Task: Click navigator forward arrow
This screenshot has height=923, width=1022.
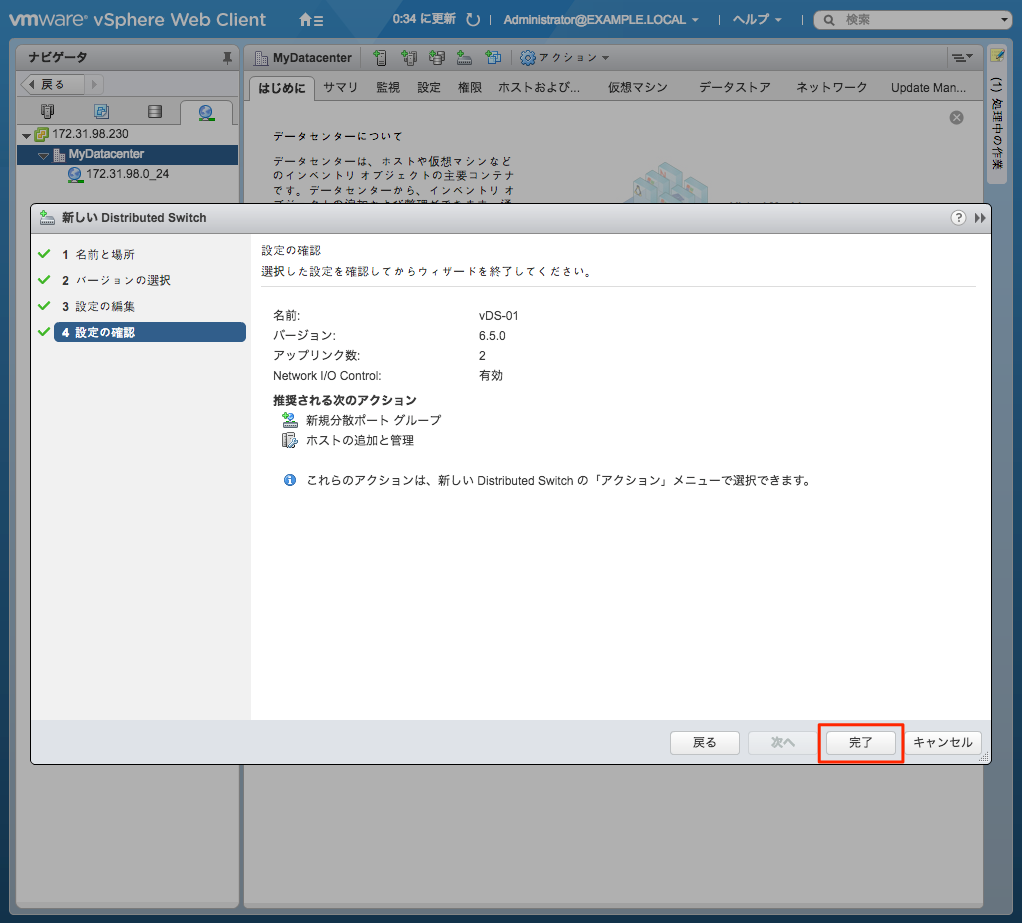Action: (94, 84)
